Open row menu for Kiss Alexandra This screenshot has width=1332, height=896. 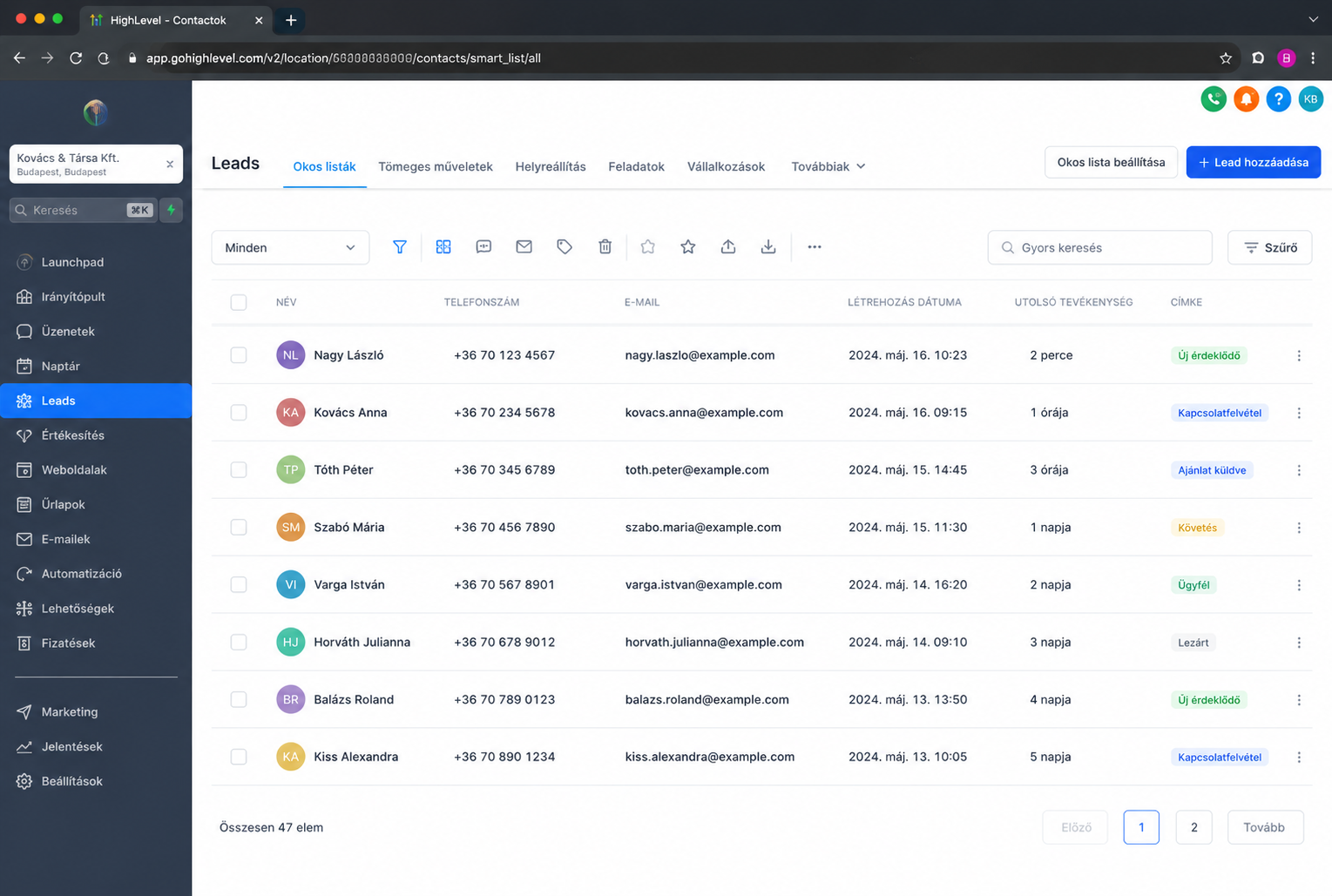[1299, 758]
